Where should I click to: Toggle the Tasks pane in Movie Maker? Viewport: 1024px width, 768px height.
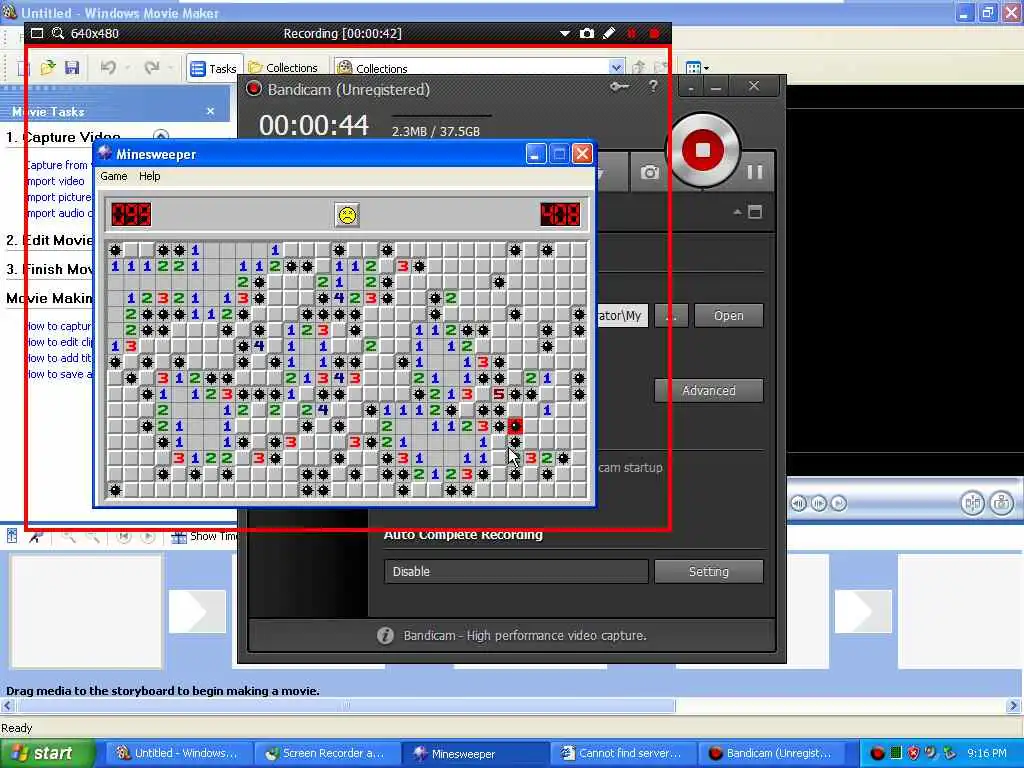(214, 68)
